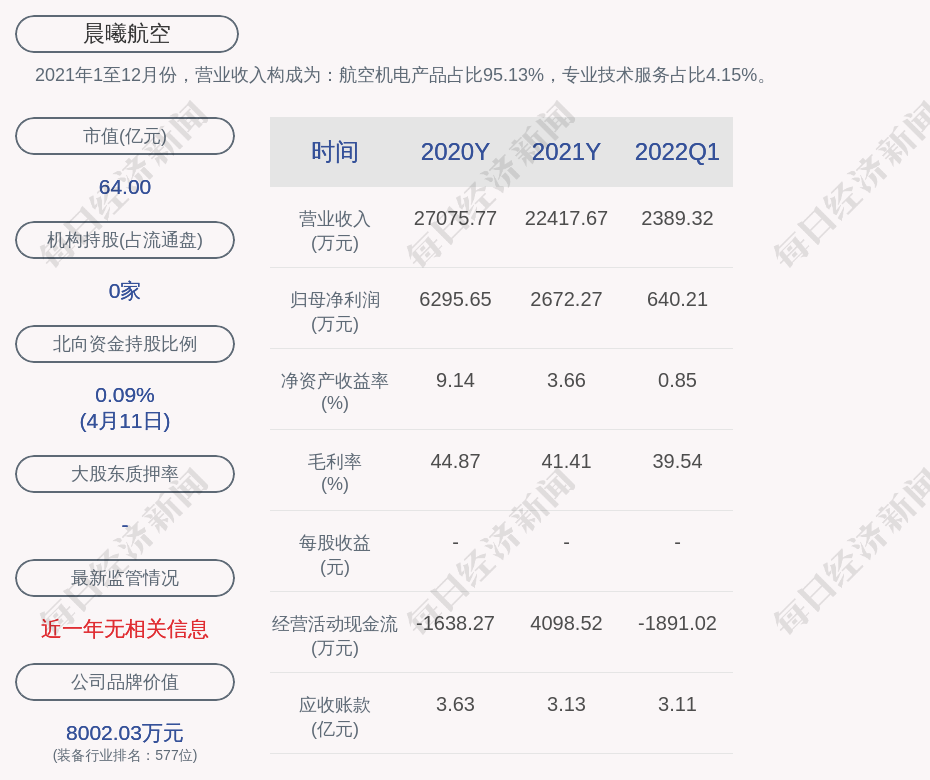Select cash flow value -1638.27
The height and width of the screenshot is (780, 930).
tap(455, 623)
